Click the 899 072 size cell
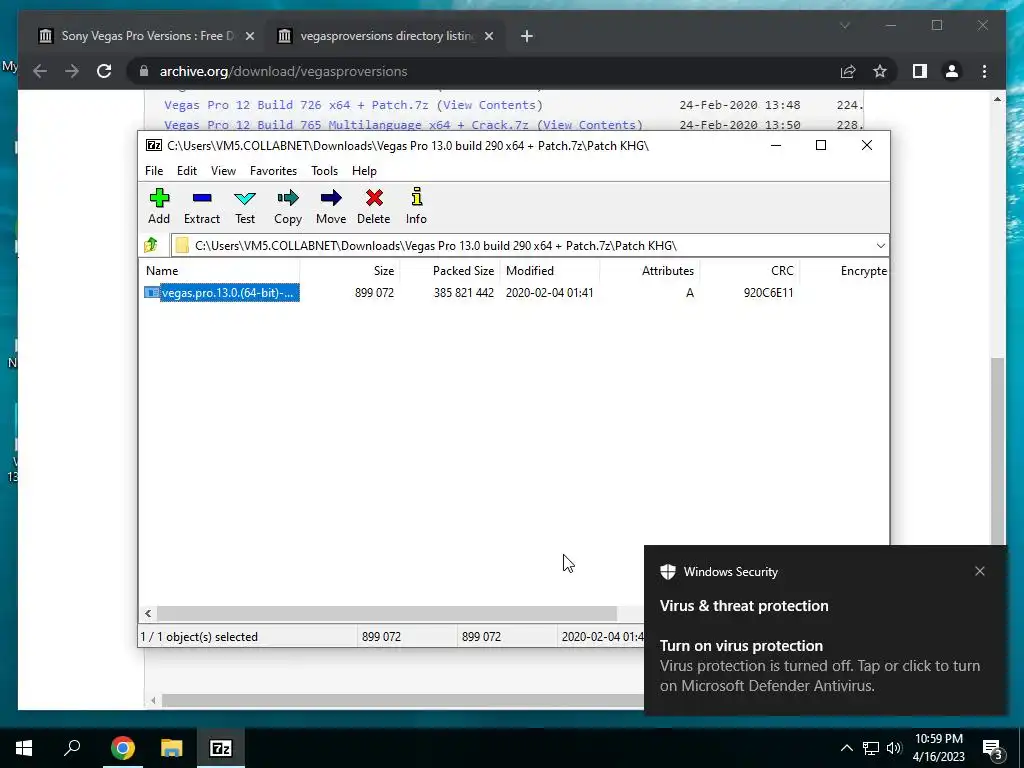The width and height of the screenshot is (1024, 768). pos(374,293)
